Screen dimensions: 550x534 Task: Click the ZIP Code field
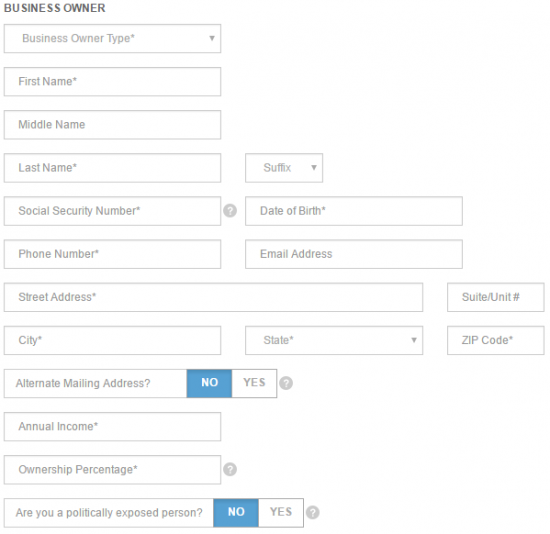[x=496, y=340]
